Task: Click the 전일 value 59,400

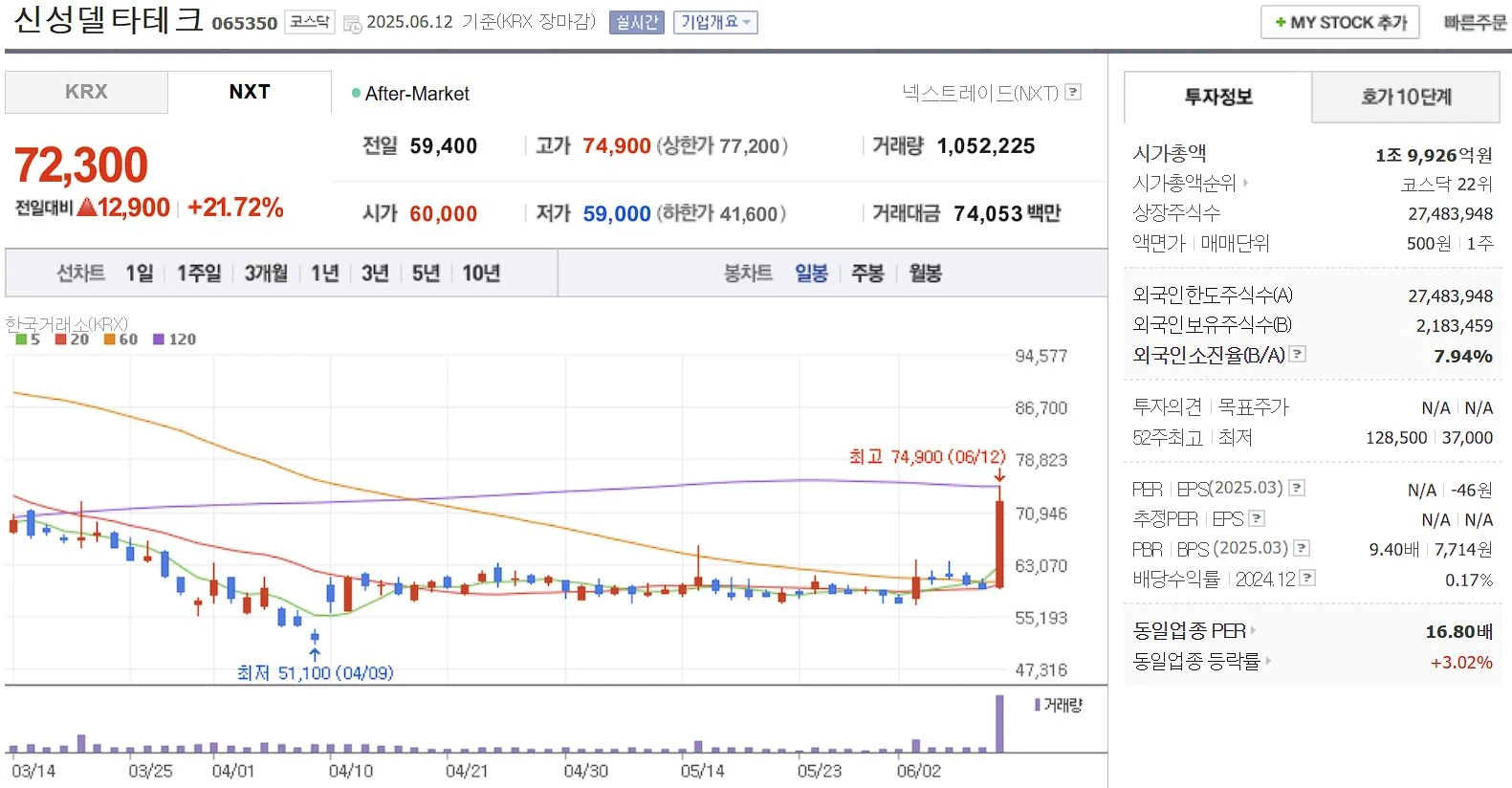Action: 444,146
